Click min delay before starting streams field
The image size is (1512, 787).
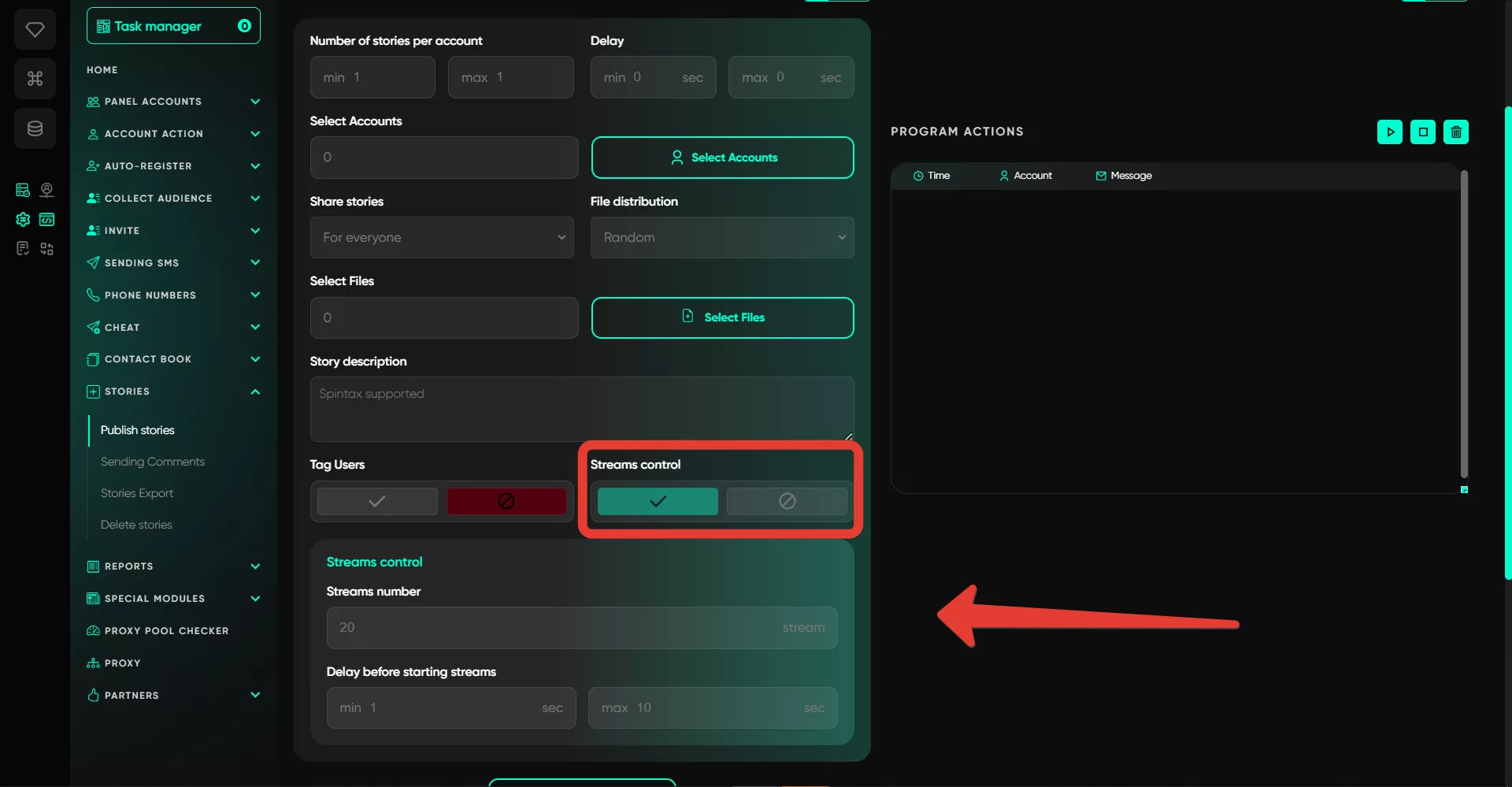click(x=451, y=708)
